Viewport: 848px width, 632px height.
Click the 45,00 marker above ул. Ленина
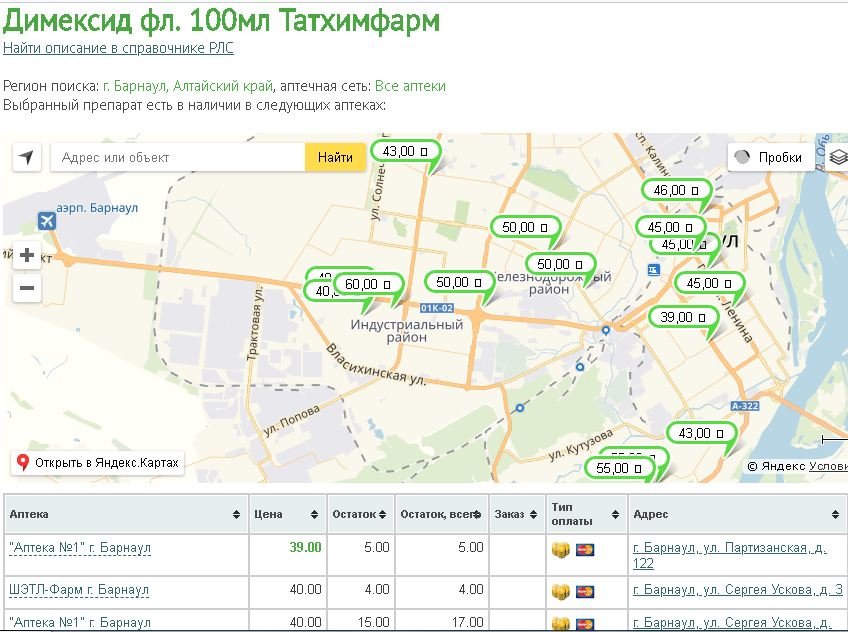709,283
